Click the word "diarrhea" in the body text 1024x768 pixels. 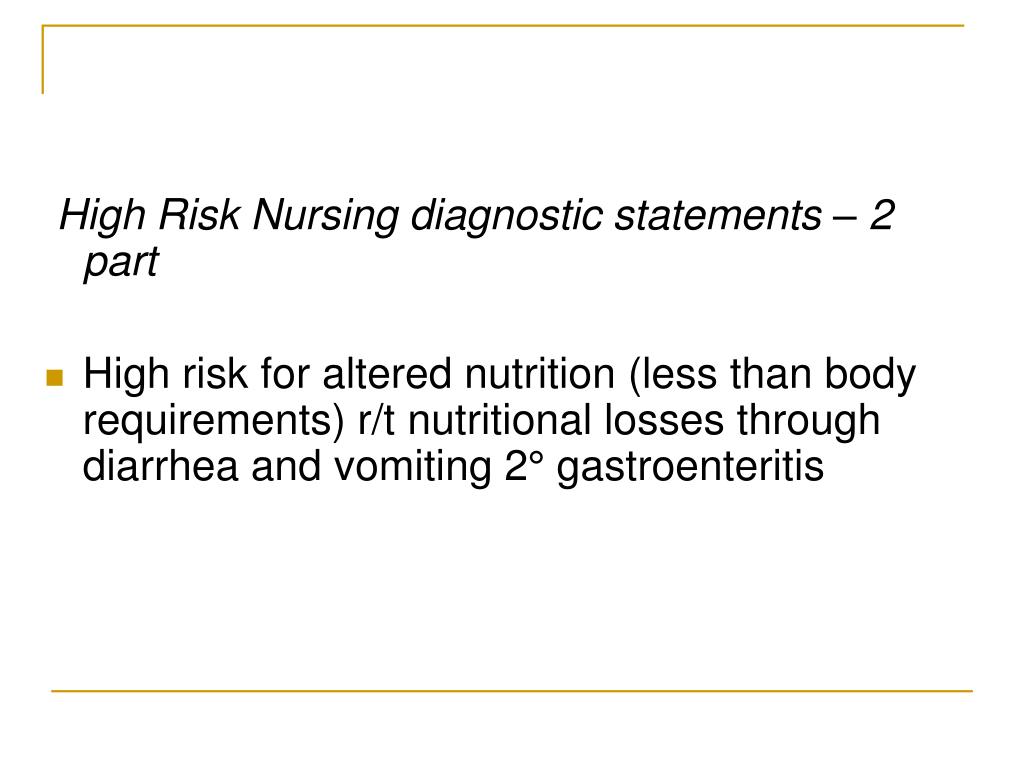[161, 466]
